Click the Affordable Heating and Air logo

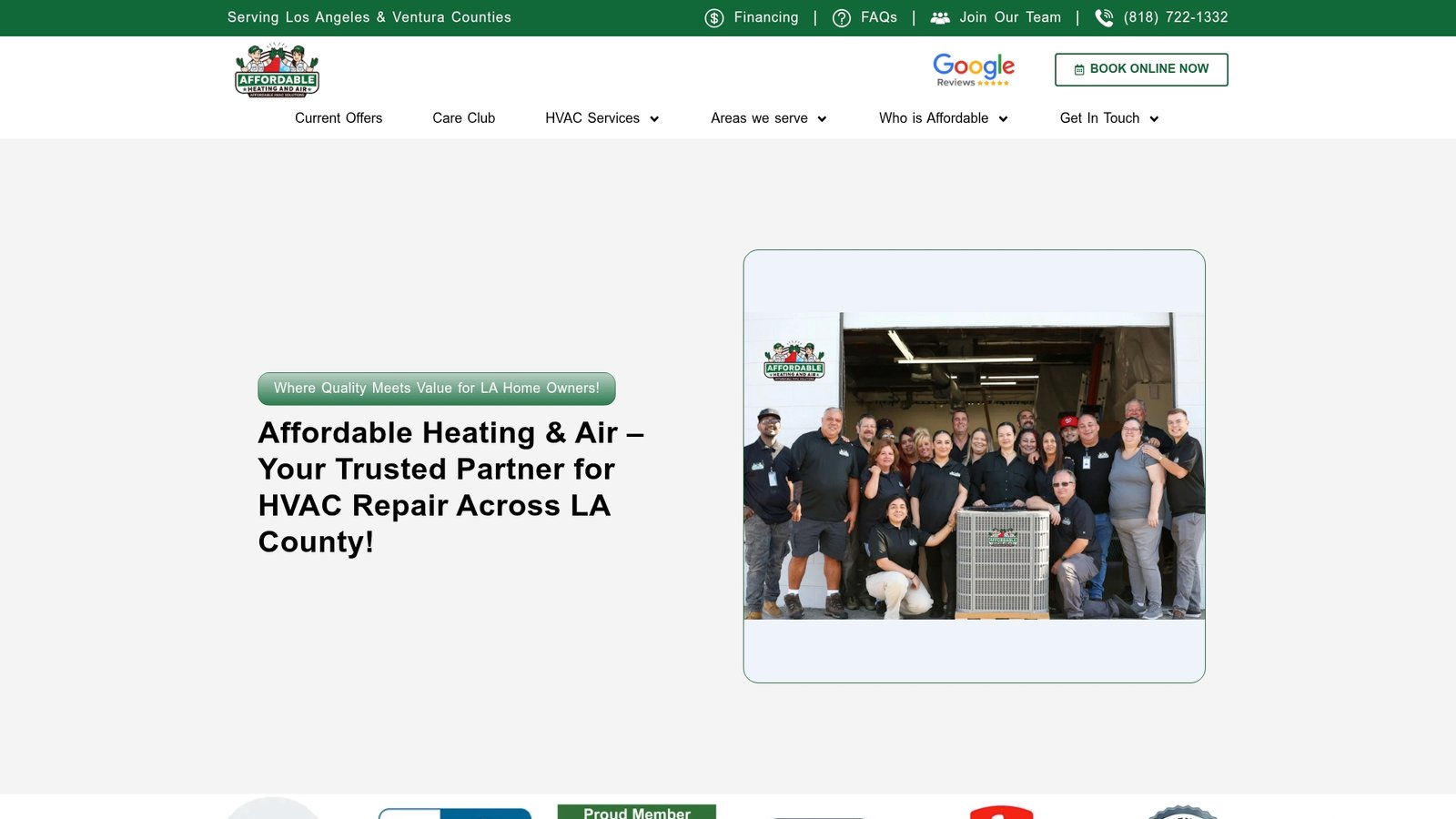(x=277, y=70)
